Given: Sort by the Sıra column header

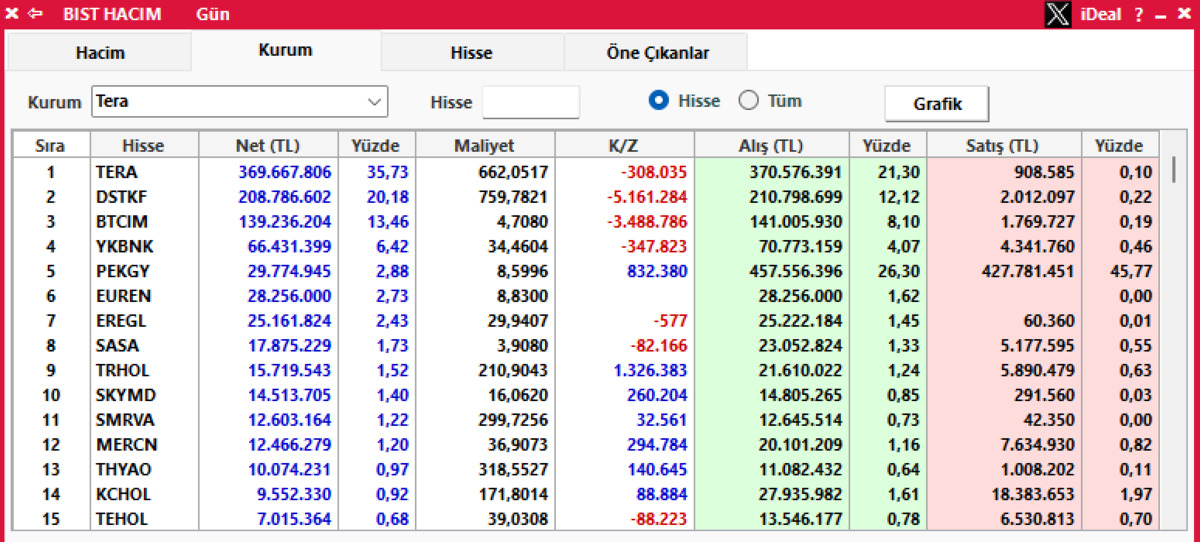Looking at the screenshot, I should [50, 146].
